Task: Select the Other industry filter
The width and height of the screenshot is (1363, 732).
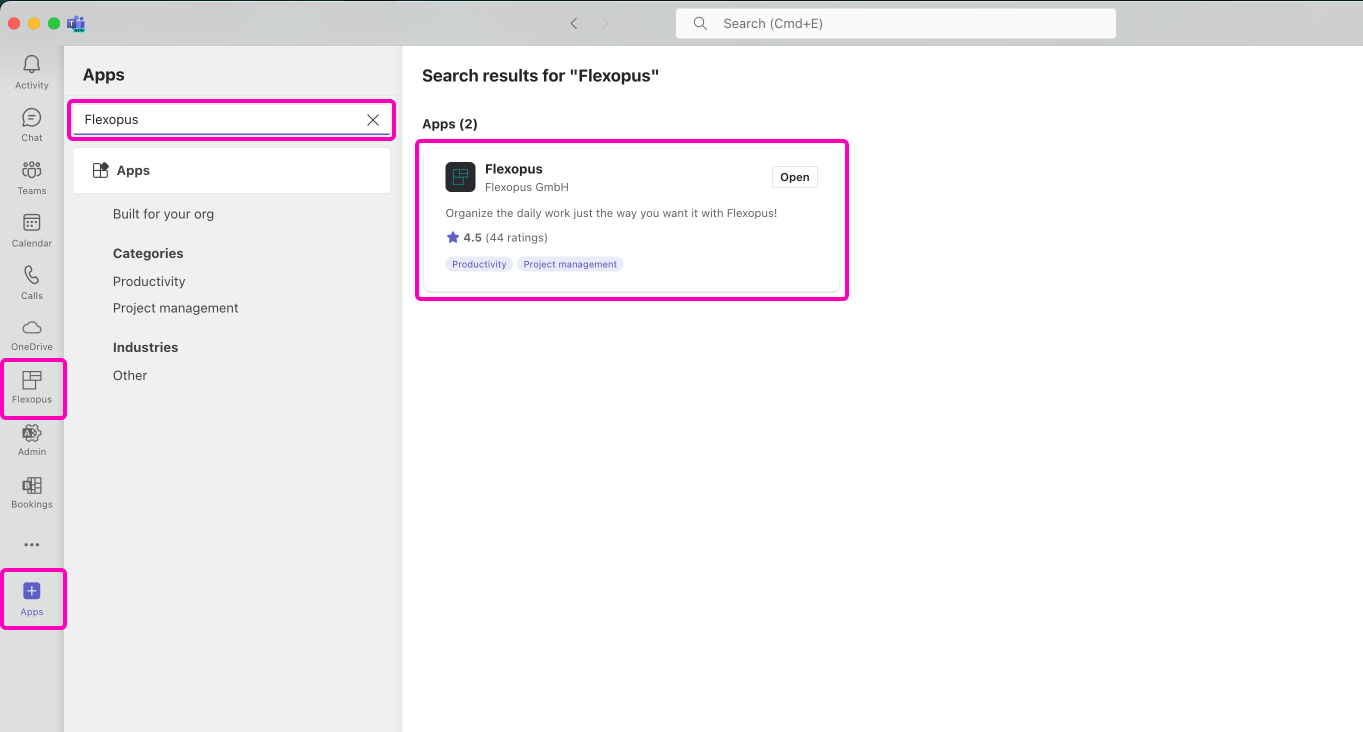Action: pyautogui.click(x=130, y=376)
